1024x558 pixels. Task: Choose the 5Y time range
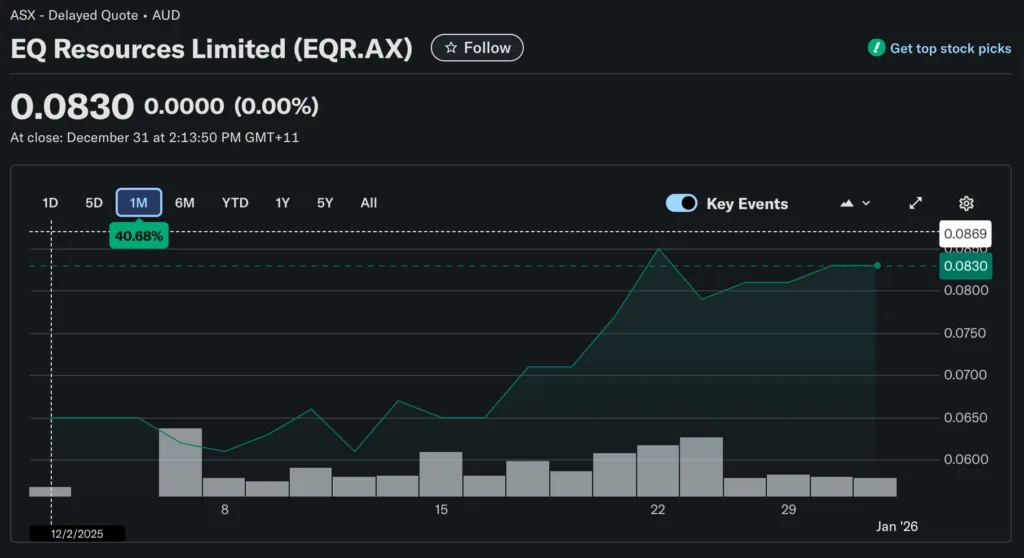click(325, 203)
